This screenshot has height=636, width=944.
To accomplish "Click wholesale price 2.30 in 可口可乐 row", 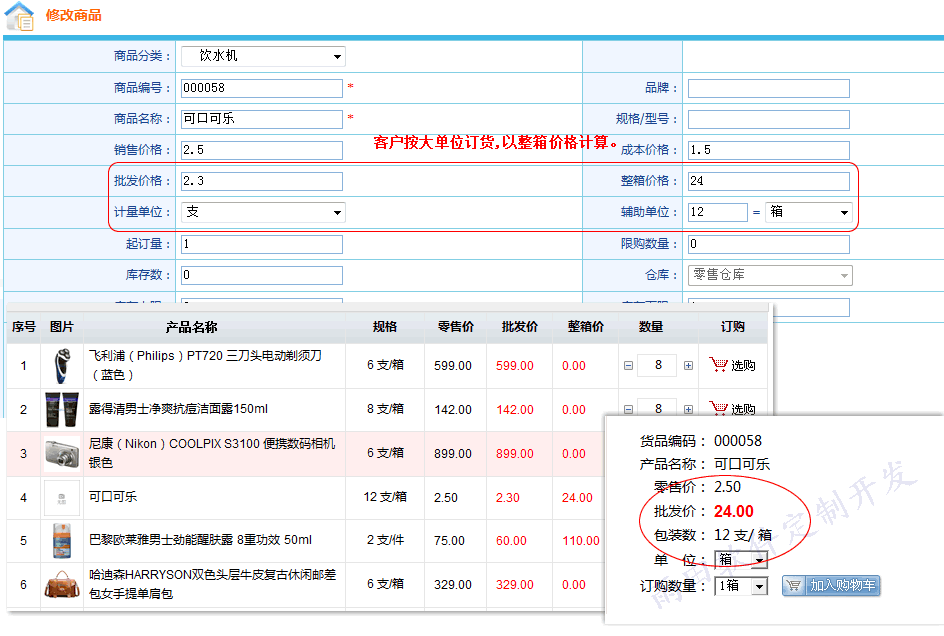I will 508,498.
